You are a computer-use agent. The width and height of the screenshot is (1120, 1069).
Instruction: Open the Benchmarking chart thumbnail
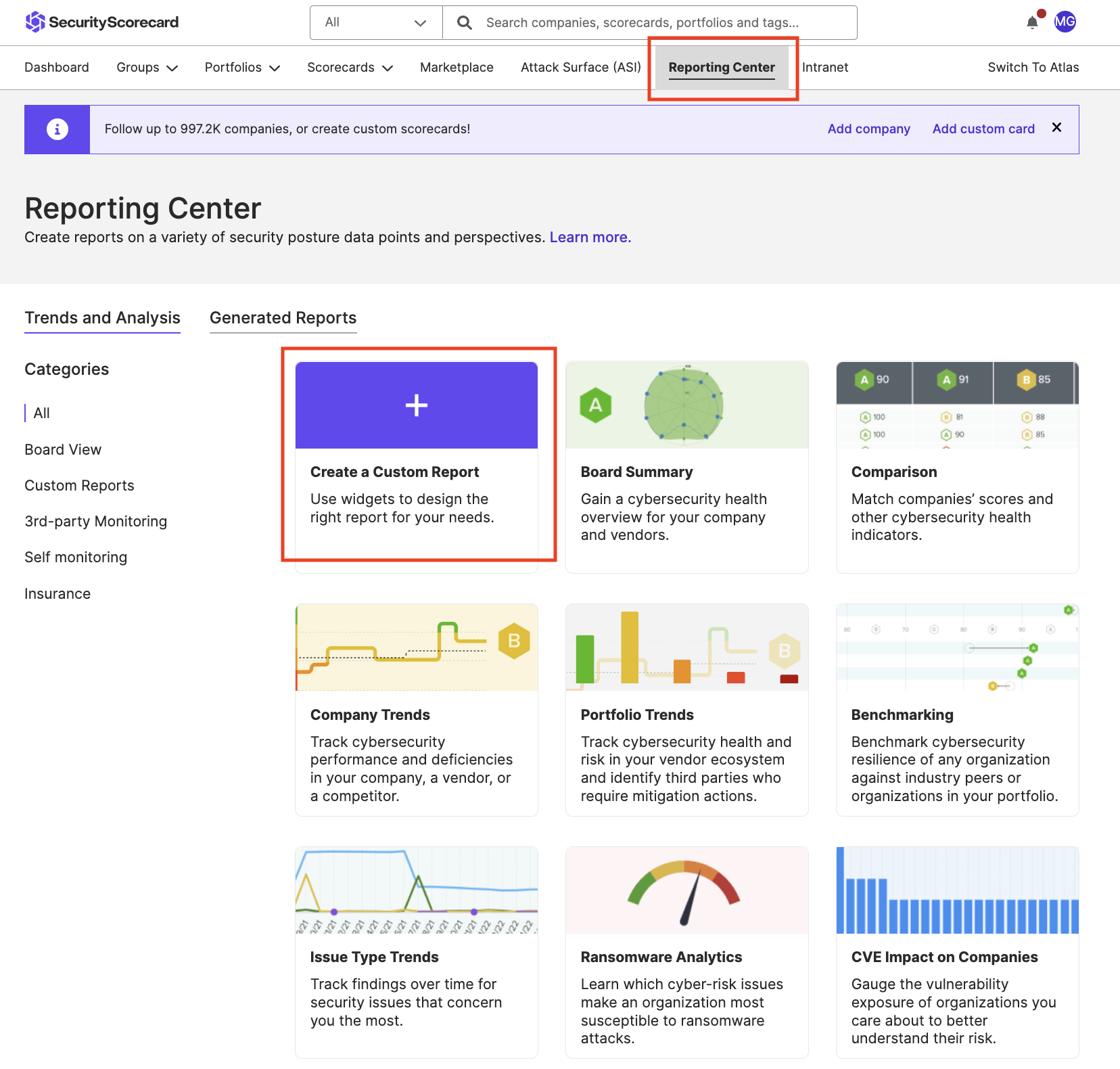pyautogui.click(x=958, y=647)
